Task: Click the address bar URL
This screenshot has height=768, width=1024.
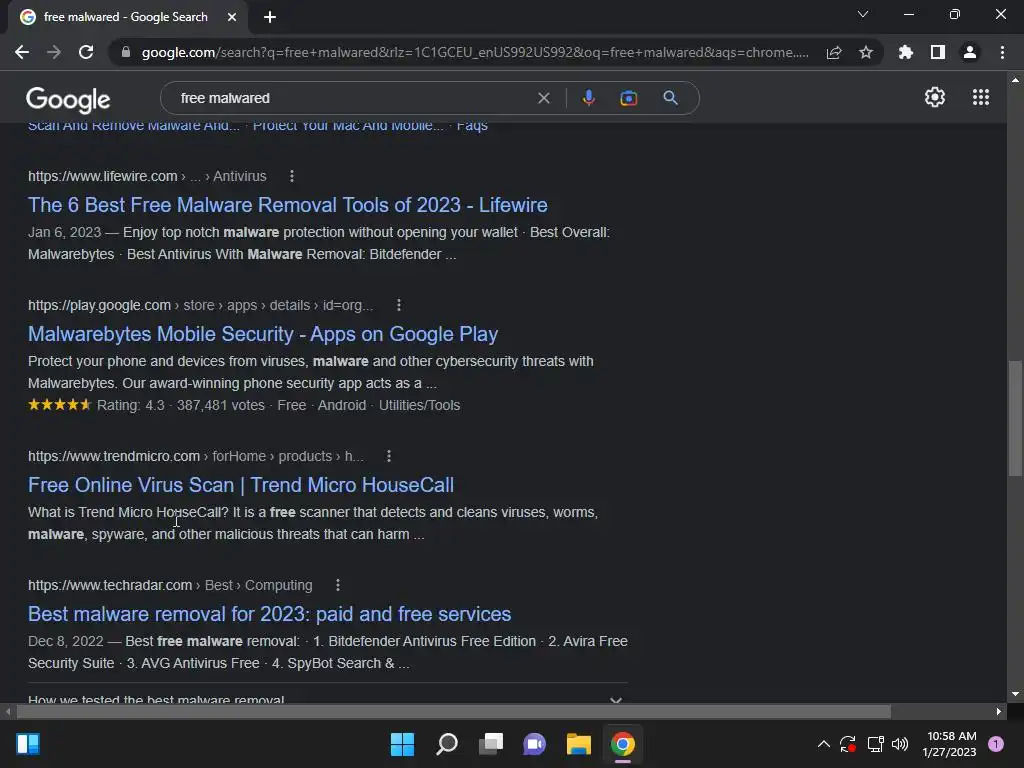Action: (x=475, y=52)
